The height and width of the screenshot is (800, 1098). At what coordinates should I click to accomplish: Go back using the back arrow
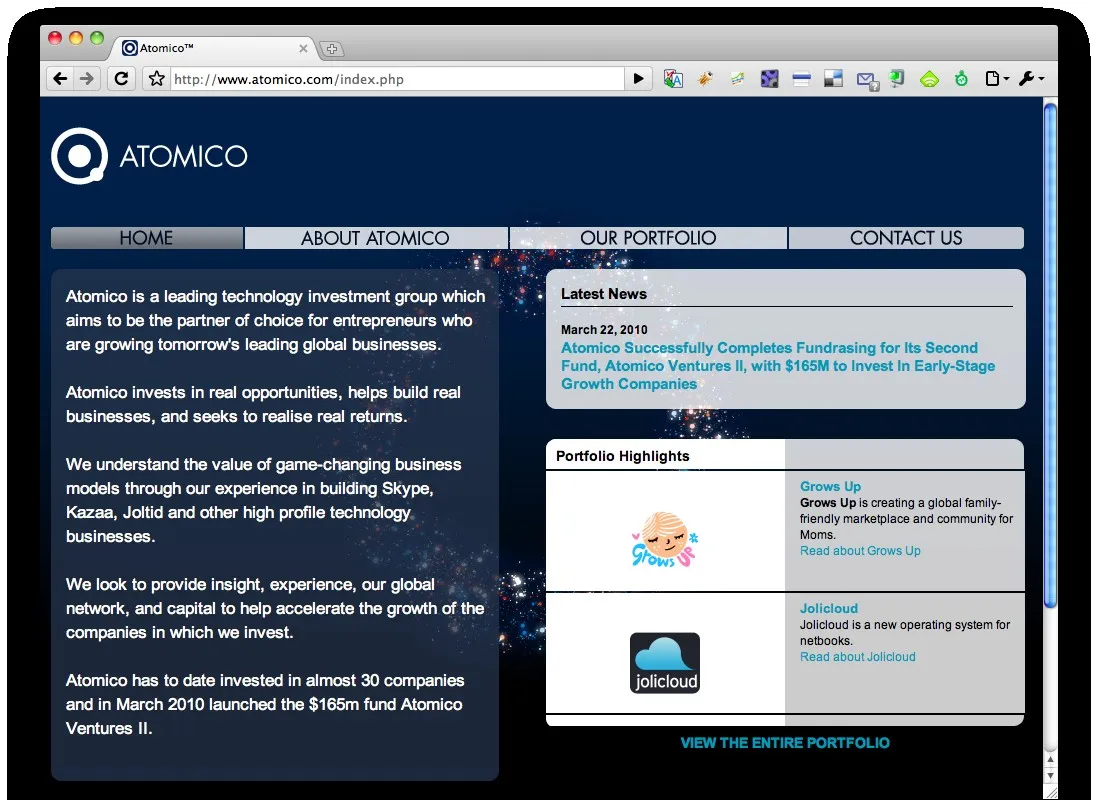tap(61, 78)
